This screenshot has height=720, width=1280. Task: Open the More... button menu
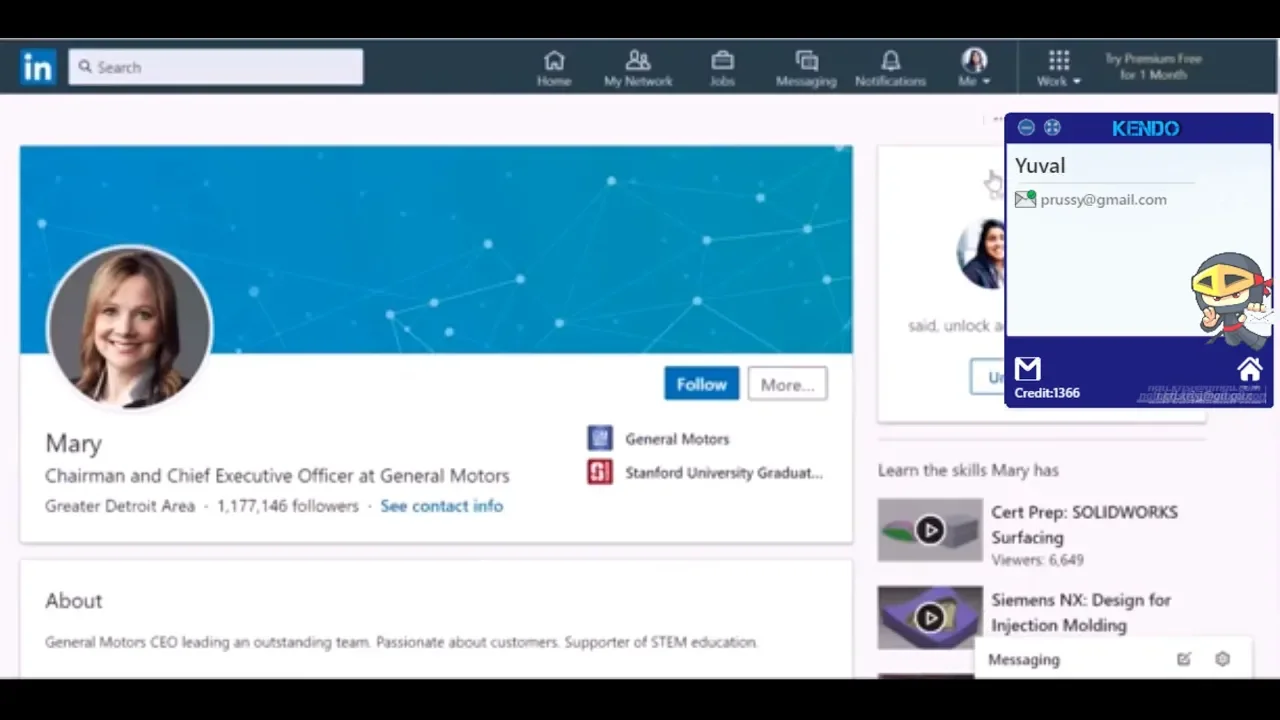click(x=787, y=384)
